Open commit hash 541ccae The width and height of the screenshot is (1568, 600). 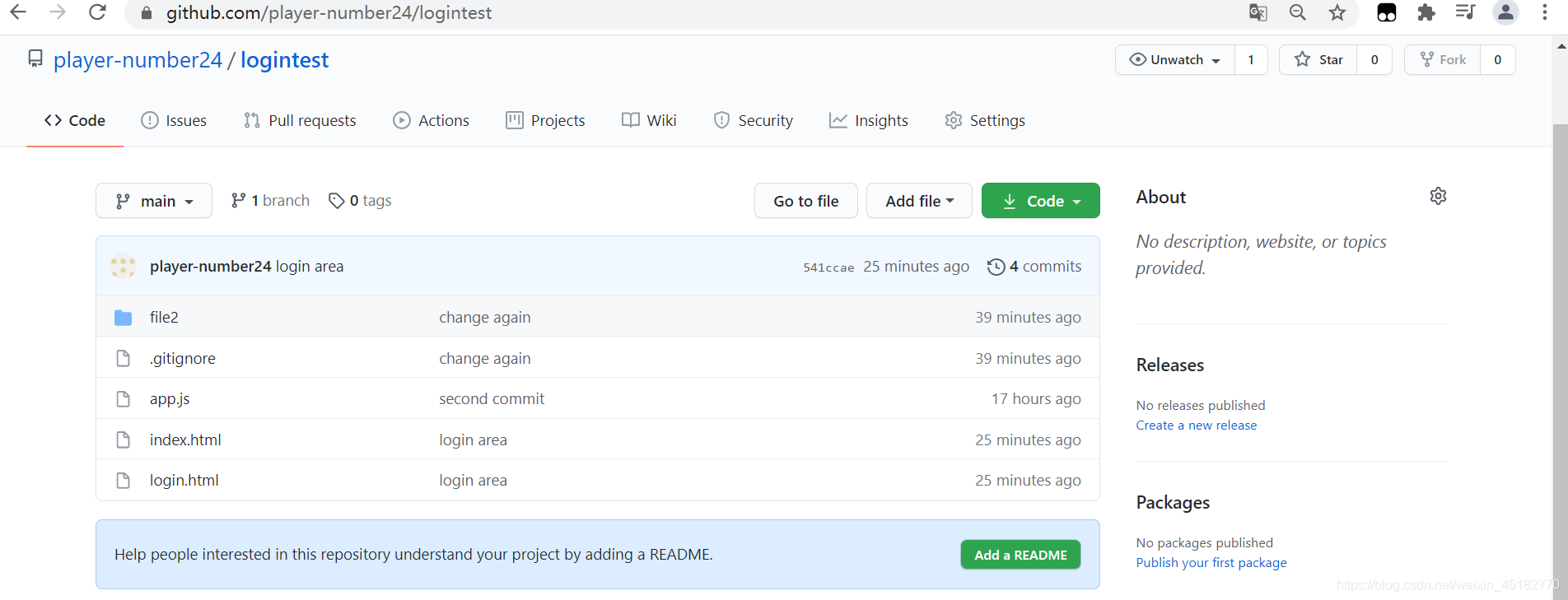tap(828, 267)
